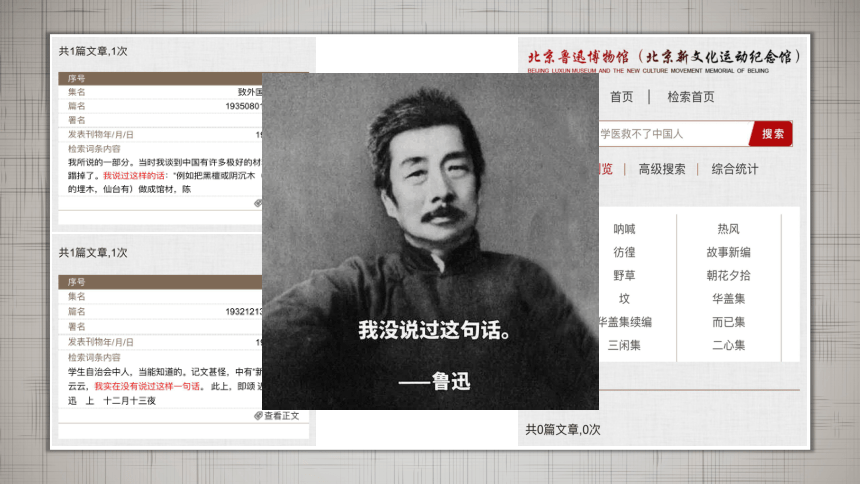Click the search input field containing 学医救不了中国人
The image size is (860, 484).
point(675,134)
